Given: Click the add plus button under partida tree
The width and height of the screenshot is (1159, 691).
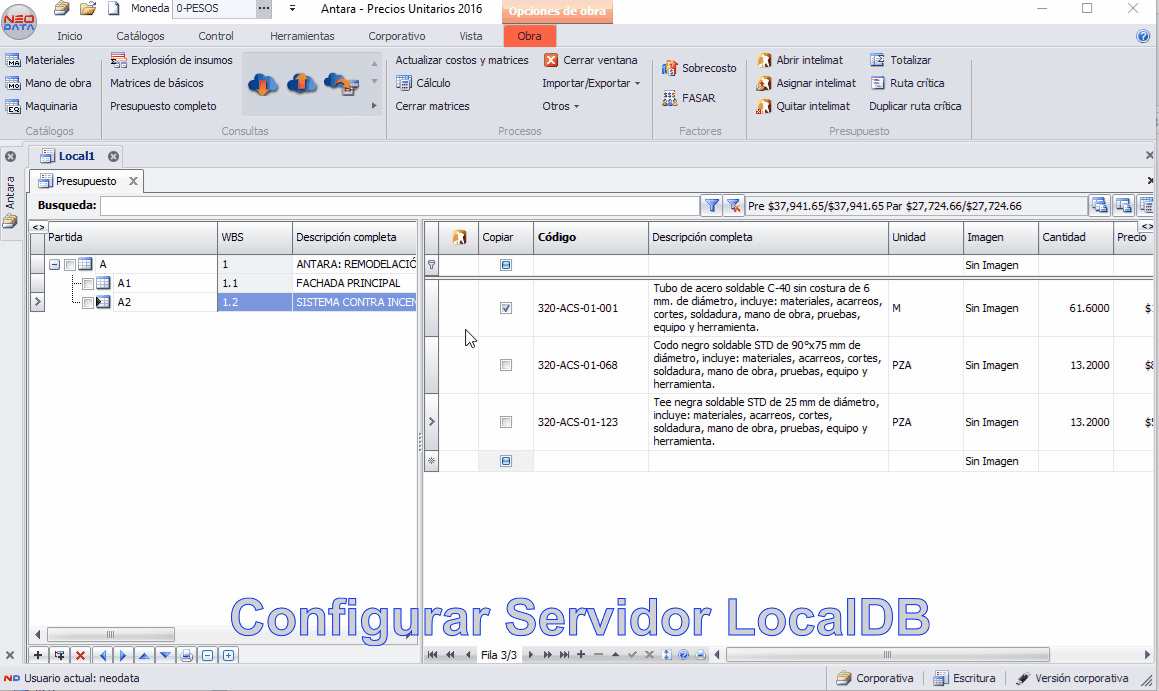Looking at the screenshot, I should point(38,655).
